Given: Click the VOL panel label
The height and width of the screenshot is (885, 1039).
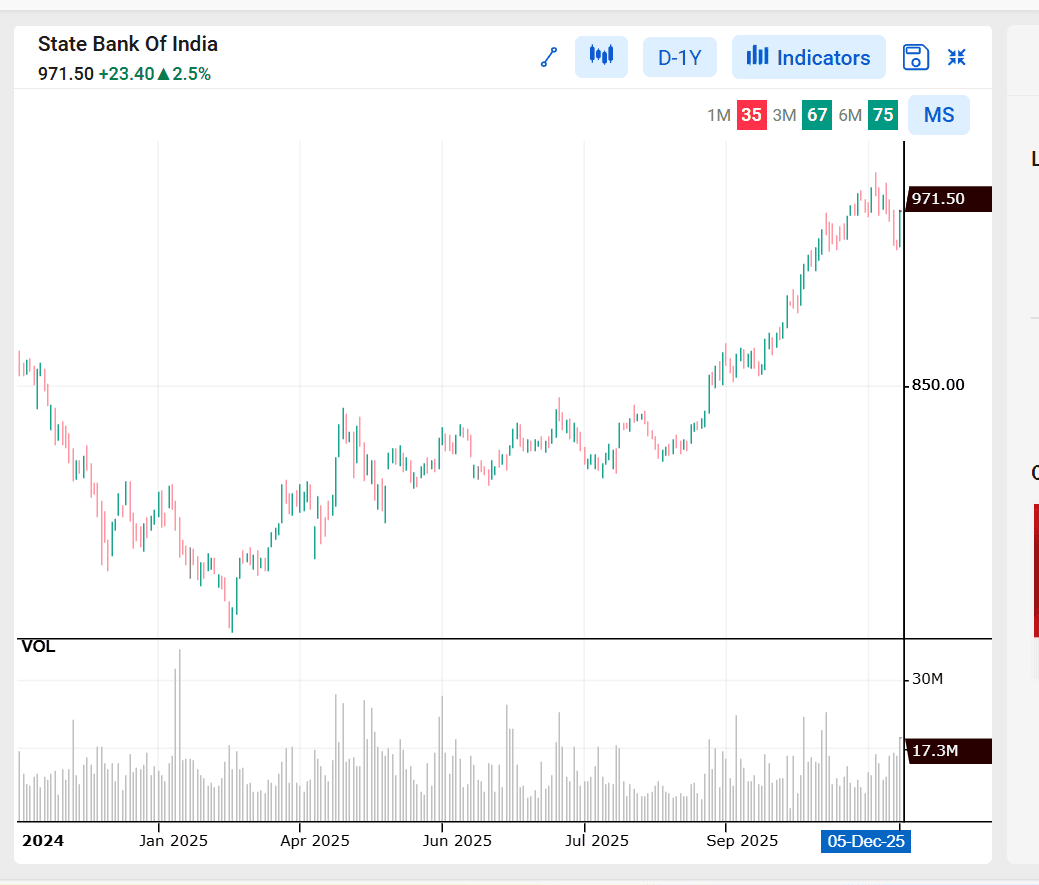Looking at the screenshot, I should point(38,647).
